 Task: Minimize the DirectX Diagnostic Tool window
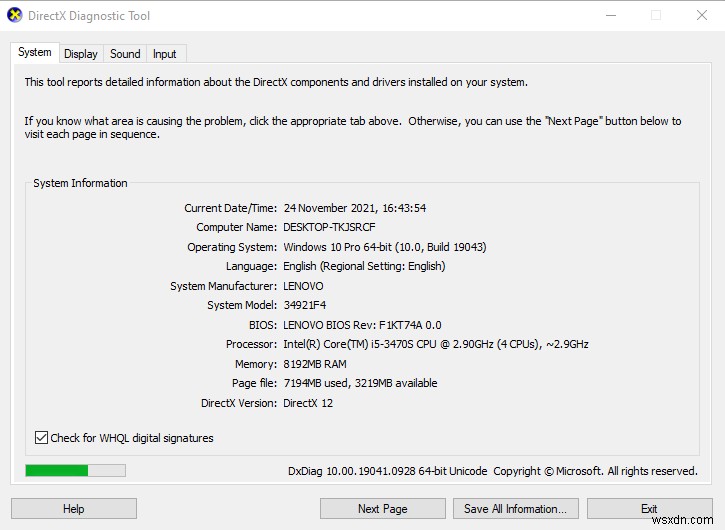click(x=611, y=15)
